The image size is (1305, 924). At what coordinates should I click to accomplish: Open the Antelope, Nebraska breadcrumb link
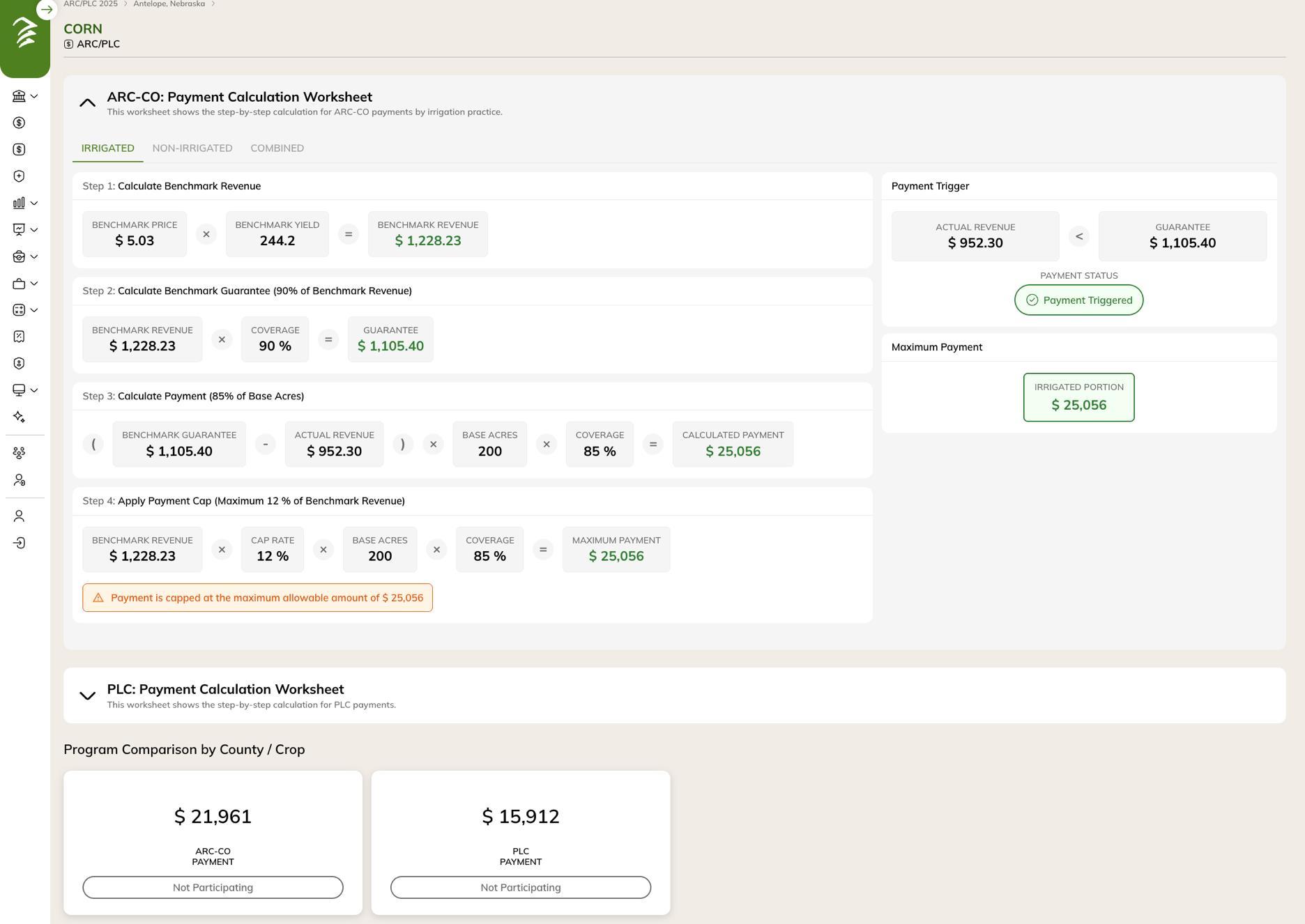pyautogui.click(x=169, y=4)
